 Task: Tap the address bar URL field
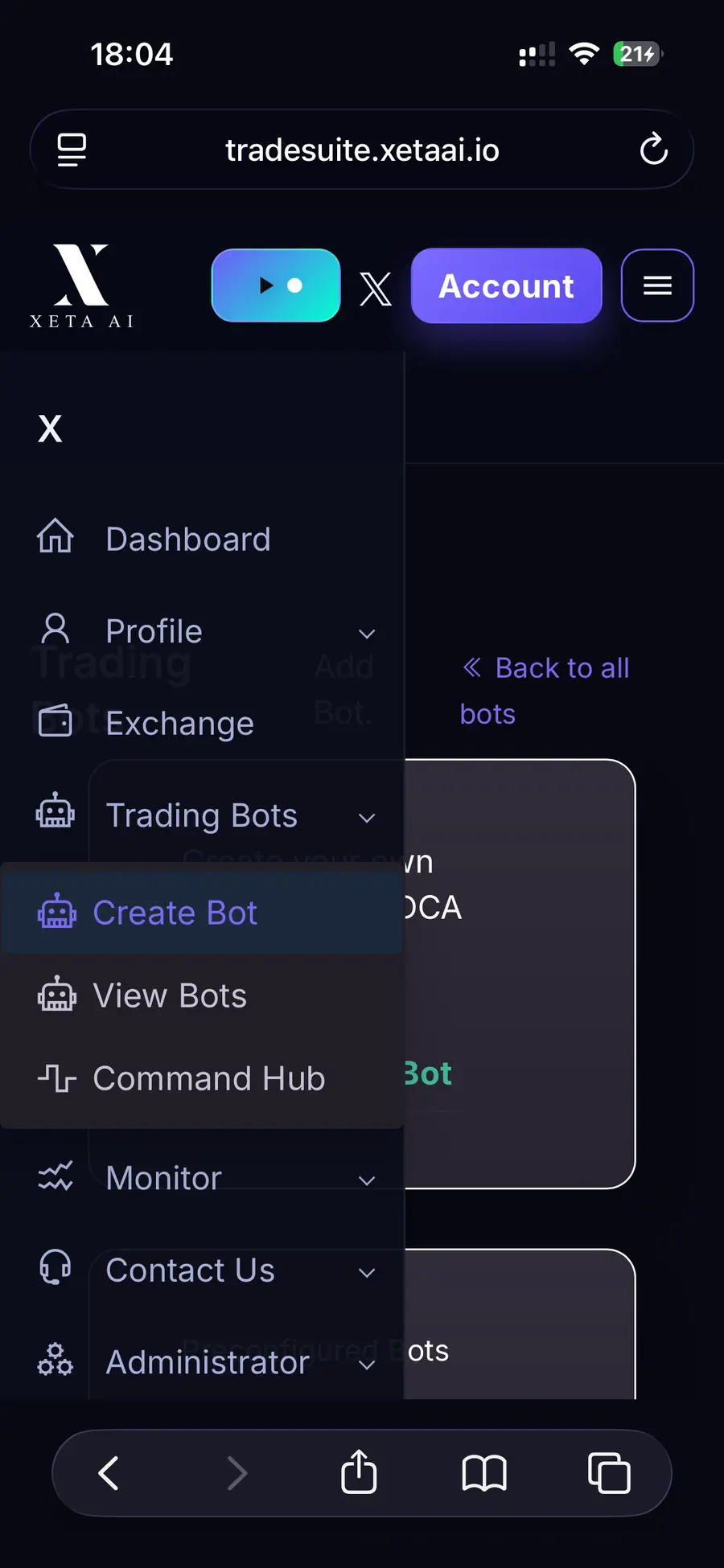point(362,150)
